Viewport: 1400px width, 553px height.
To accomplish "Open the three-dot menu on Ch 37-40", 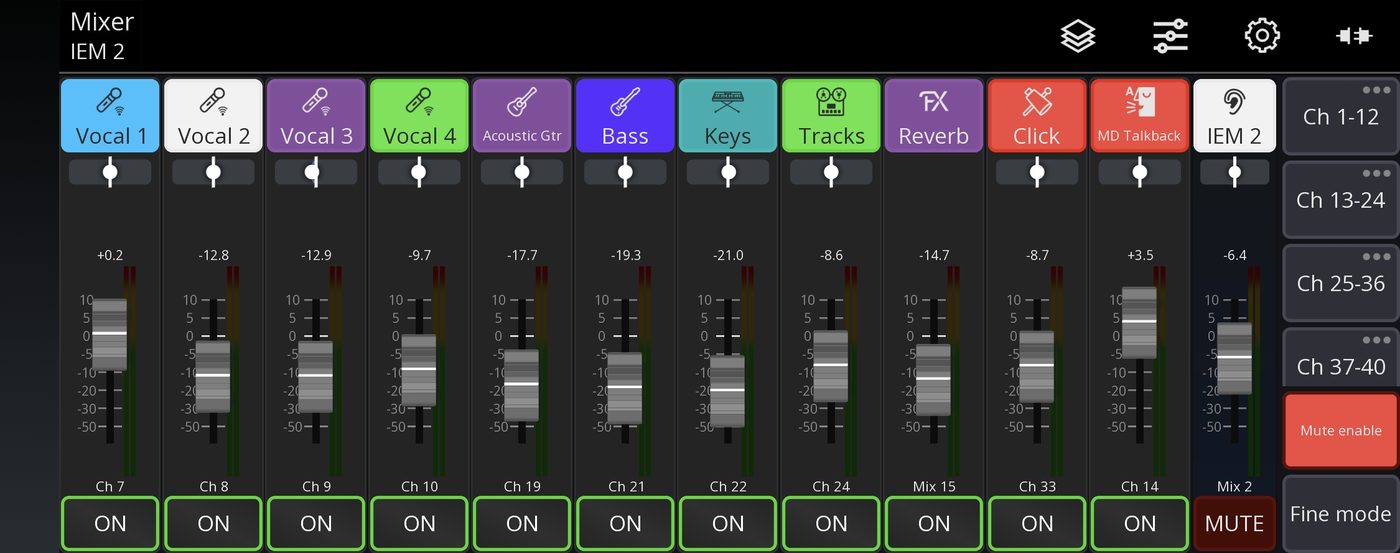I will 1377,340.
